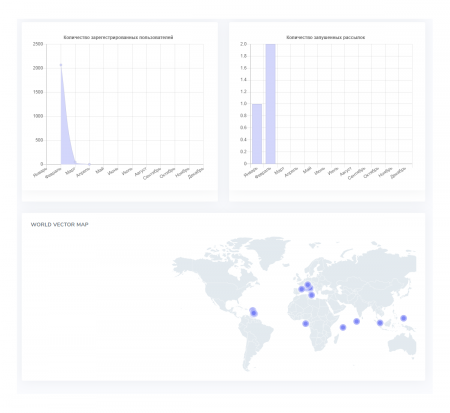This screenshot has height=413, width=450.
Task: Click the Pacific map marker east of the Philippines
Action: click(x=403, y=318)
